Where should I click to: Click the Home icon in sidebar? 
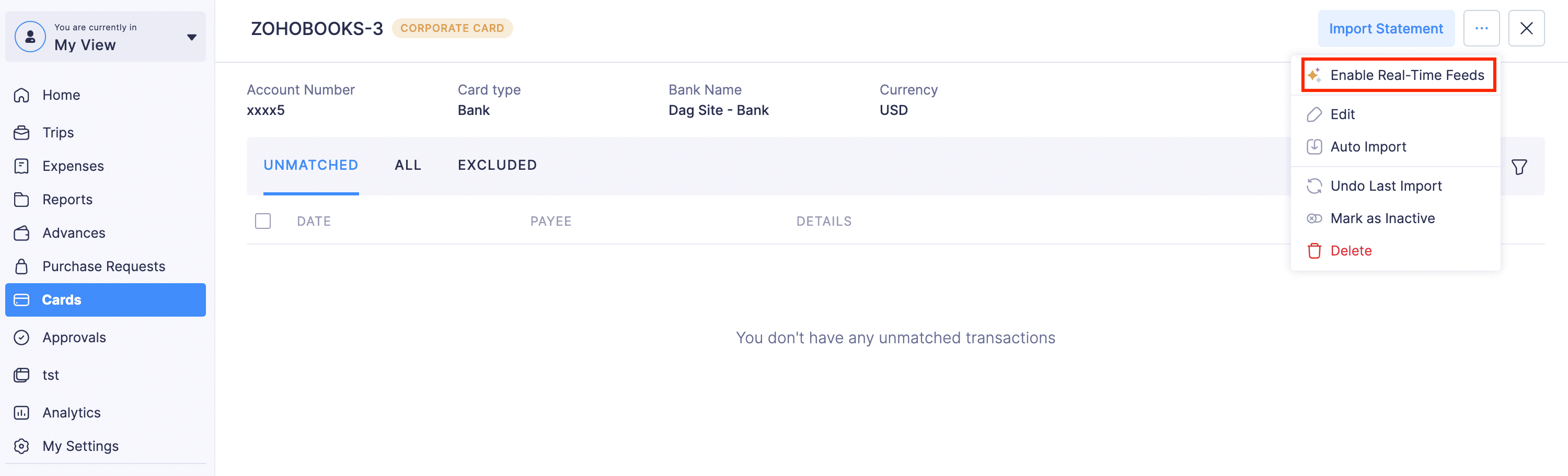[x=22, y=96]
